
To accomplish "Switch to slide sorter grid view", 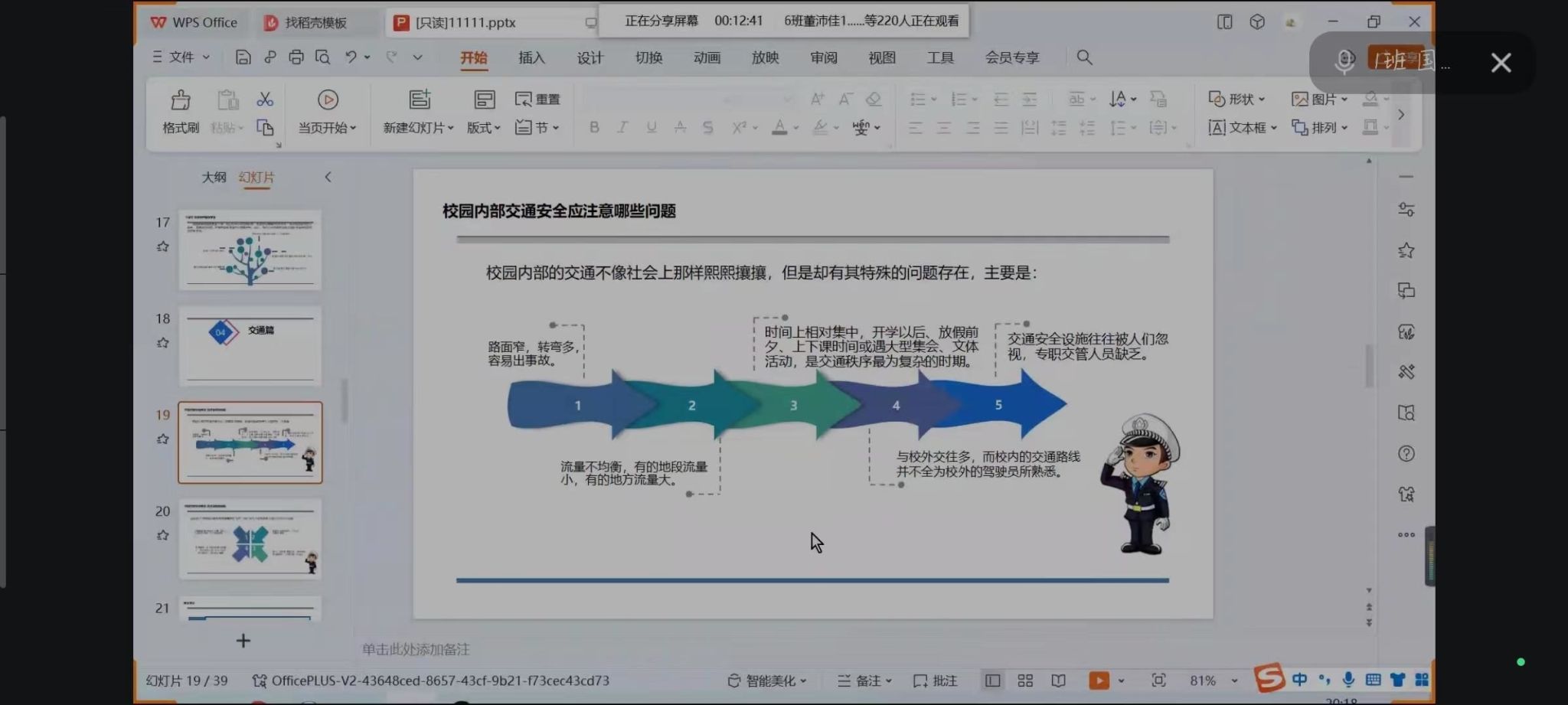I will point(1025,681).
